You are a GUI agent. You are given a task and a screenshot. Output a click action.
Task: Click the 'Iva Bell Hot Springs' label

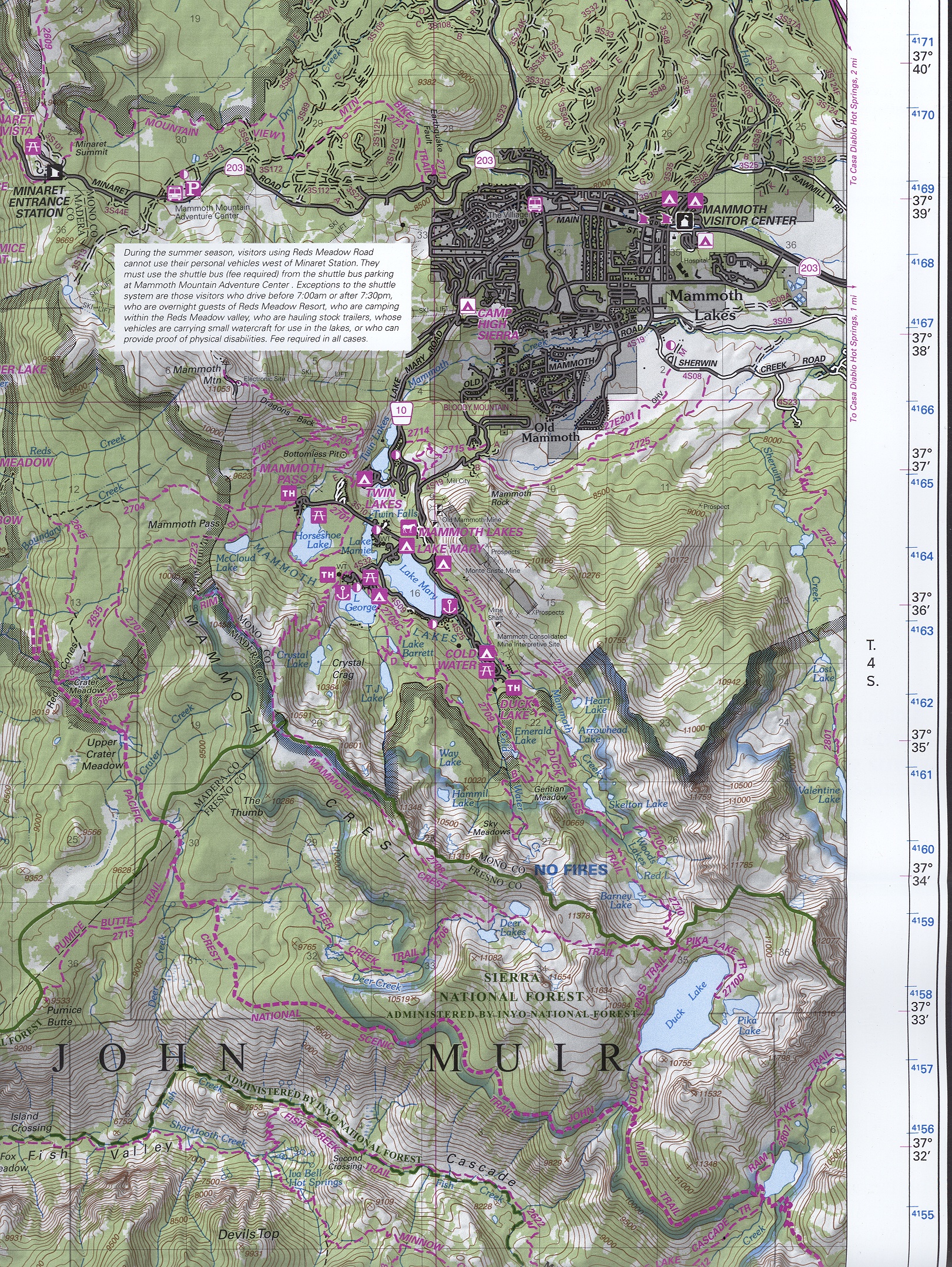coord(315,1178)
